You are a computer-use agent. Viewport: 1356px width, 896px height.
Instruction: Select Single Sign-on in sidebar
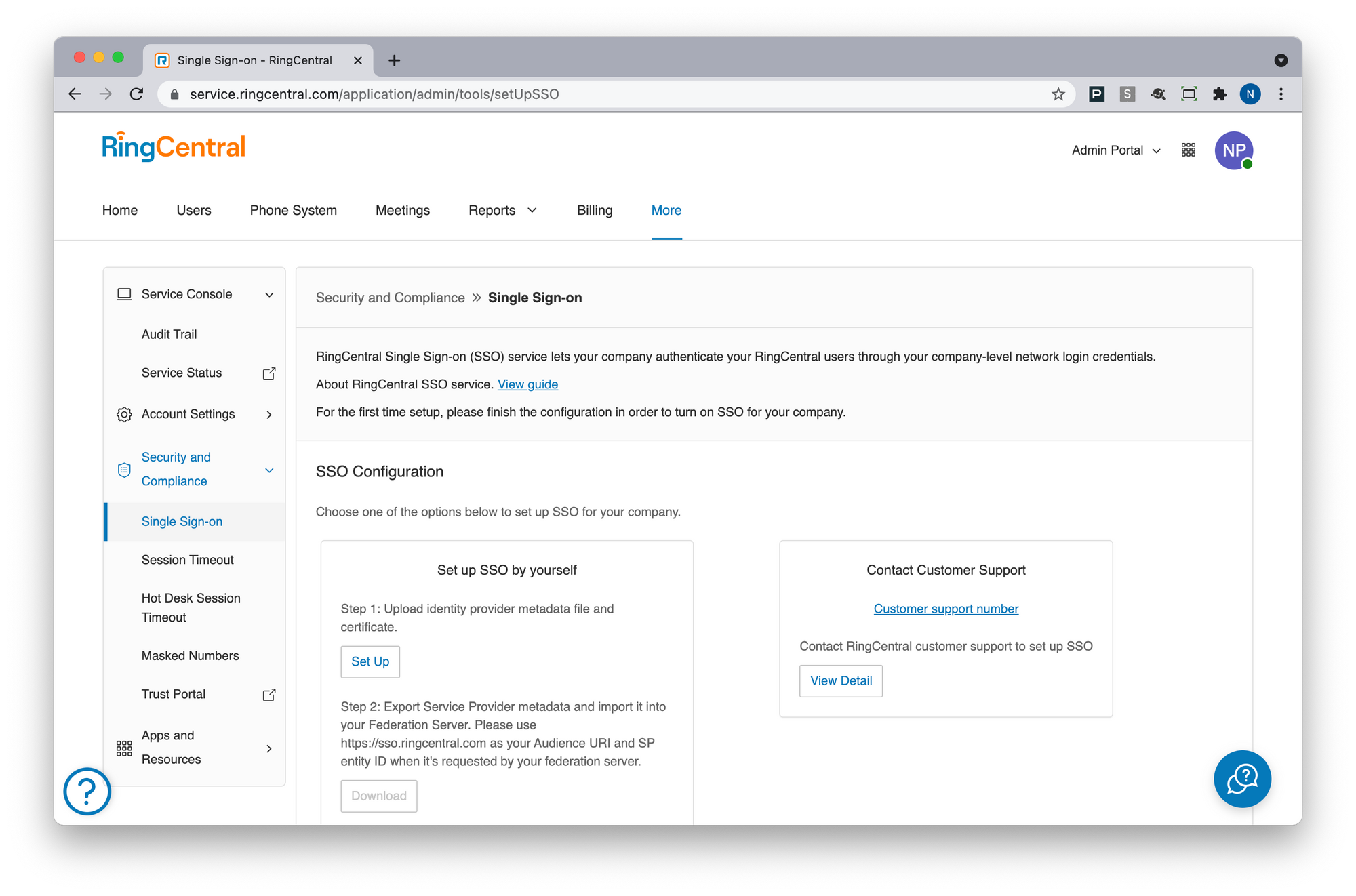[195, 522]
